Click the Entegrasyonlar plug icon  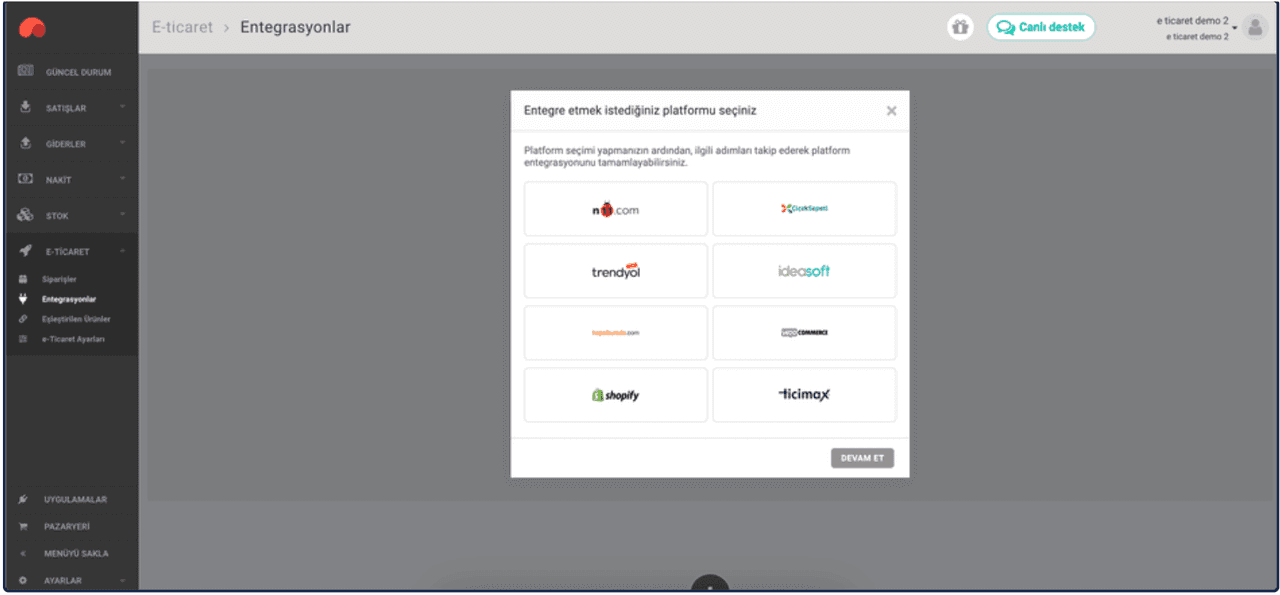click(23, 299)
